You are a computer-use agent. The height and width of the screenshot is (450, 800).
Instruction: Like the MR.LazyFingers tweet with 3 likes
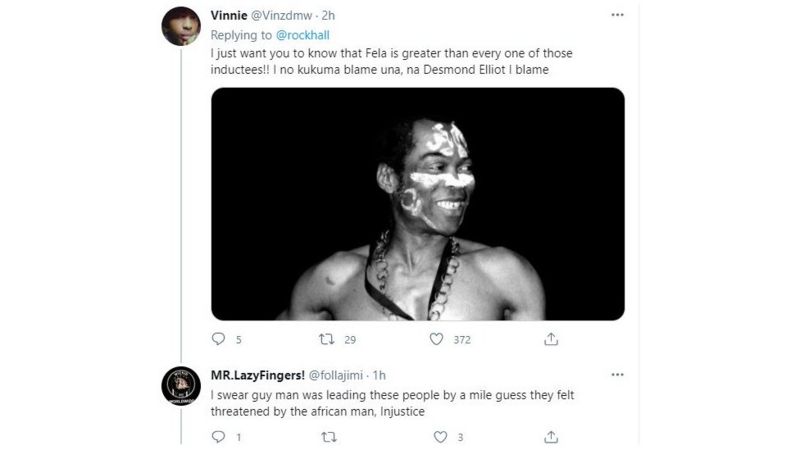[436, 437]
